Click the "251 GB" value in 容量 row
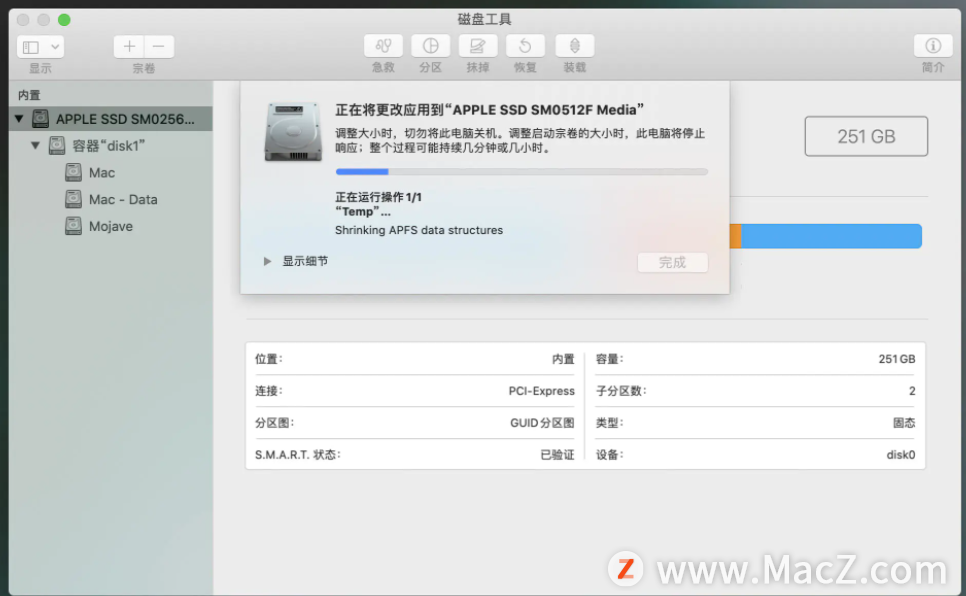This screenshot has height=596, width=966. (x=896, y=359)
